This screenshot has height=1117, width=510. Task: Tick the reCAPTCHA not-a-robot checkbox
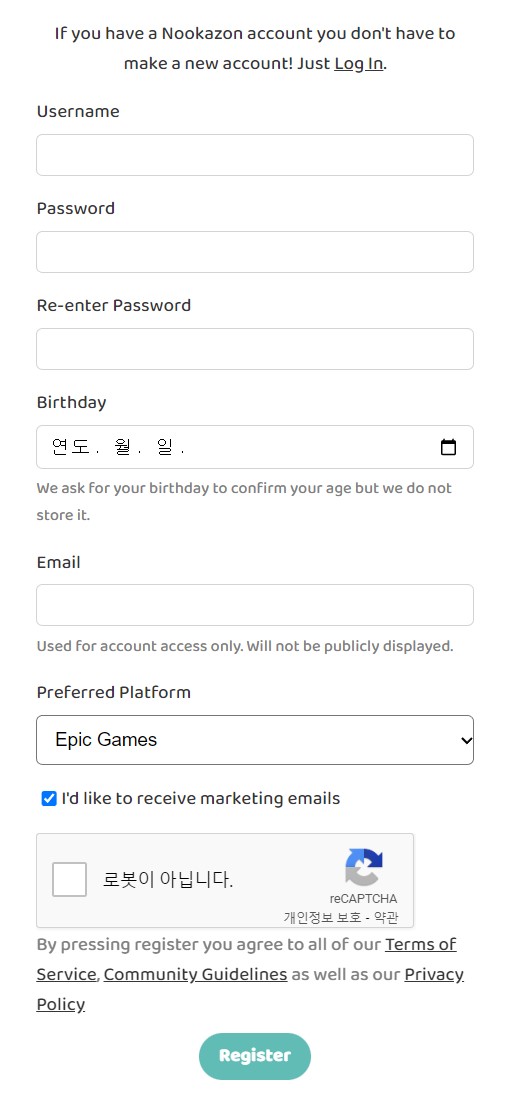[x=69, y=879]
